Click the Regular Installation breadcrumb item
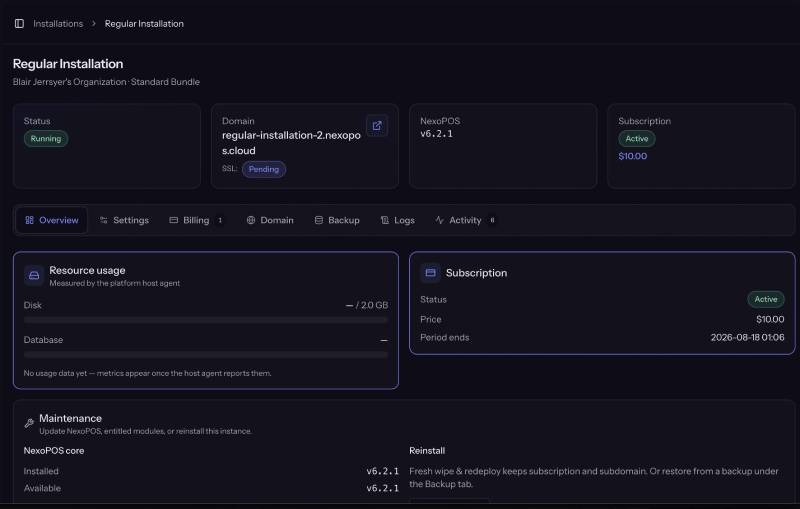The width and height of the screenshot is (800, 509). [x=144, y=23]
